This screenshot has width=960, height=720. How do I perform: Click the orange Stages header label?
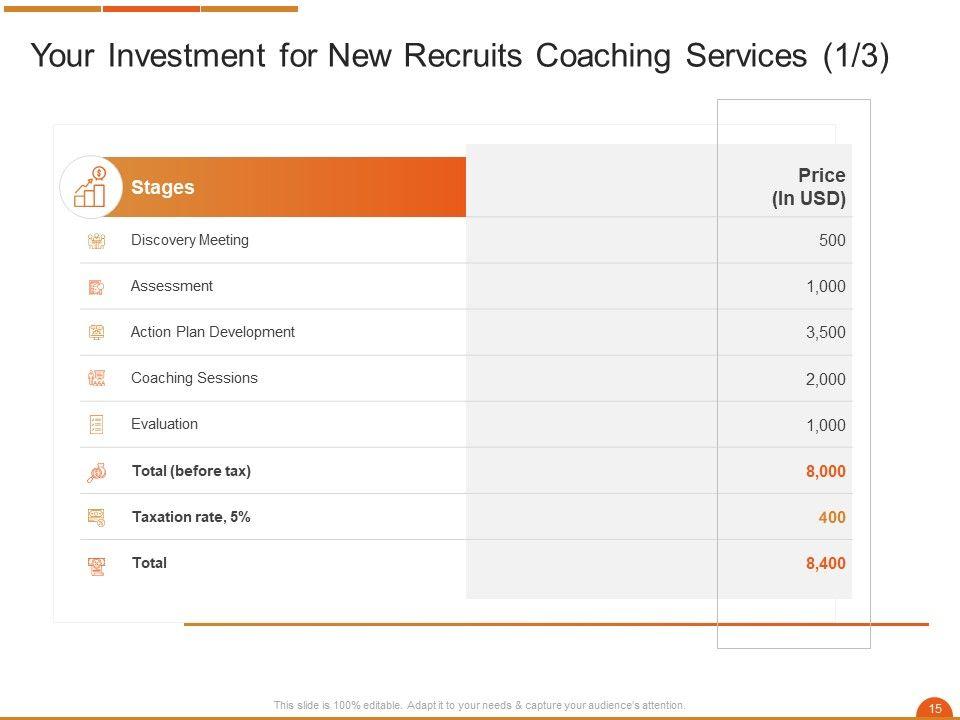pos(163,187)
